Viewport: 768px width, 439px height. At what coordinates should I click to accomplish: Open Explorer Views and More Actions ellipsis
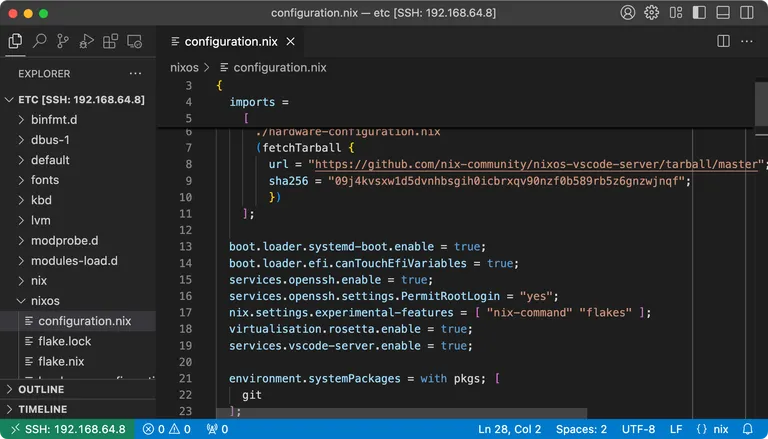(135, 74)
